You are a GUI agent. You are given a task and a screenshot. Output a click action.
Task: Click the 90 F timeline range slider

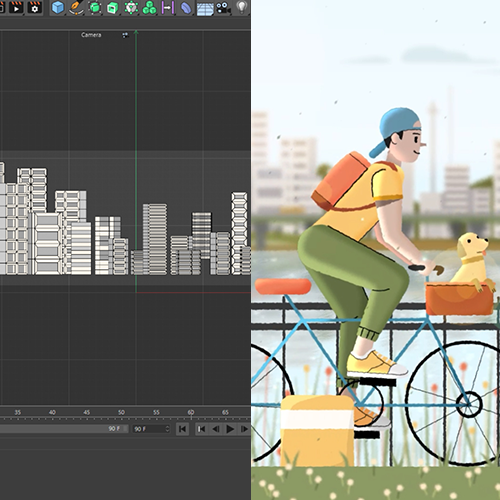click(x=64, y=429)
